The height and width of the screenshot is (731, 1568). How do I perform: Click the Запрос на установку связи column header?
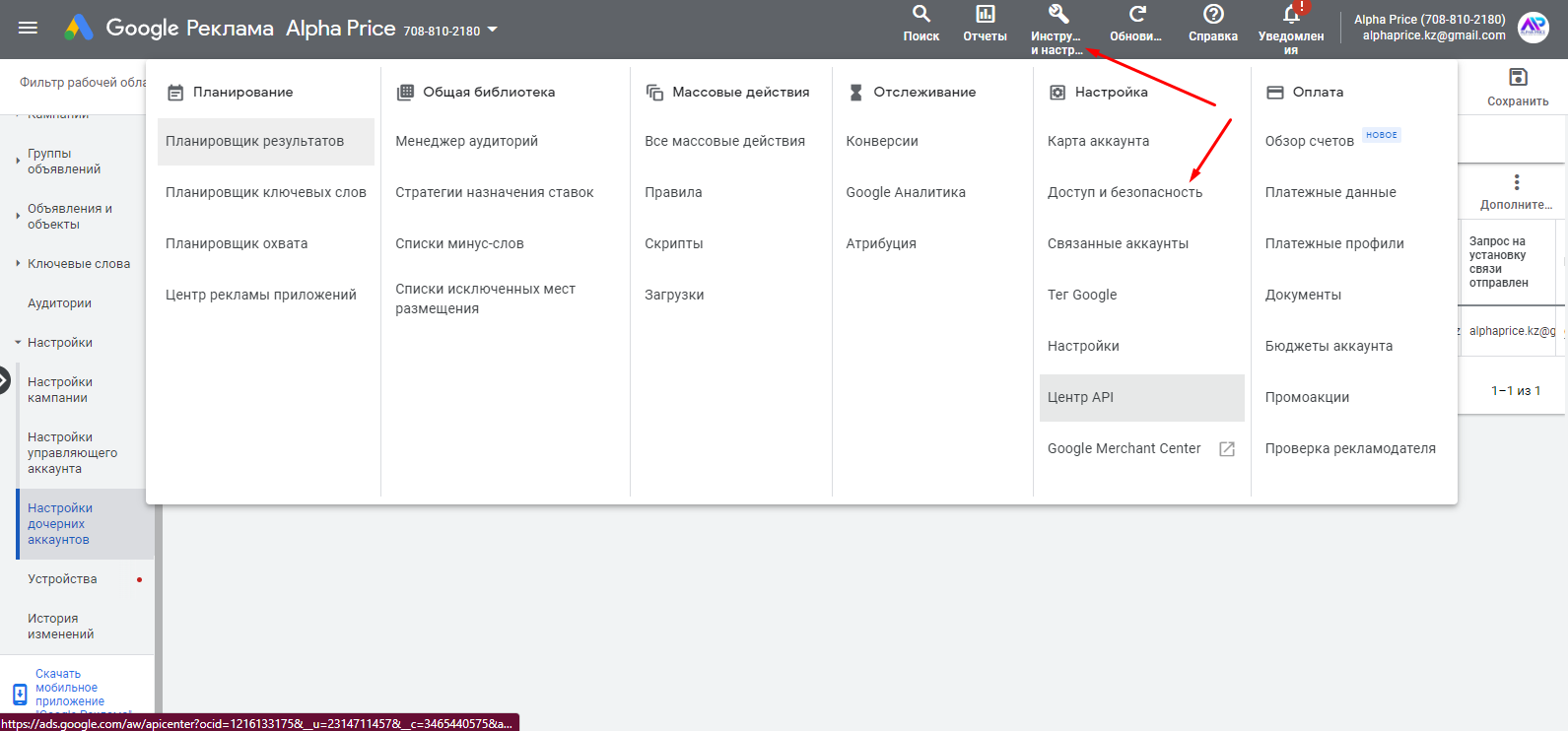pos(1499,262)
